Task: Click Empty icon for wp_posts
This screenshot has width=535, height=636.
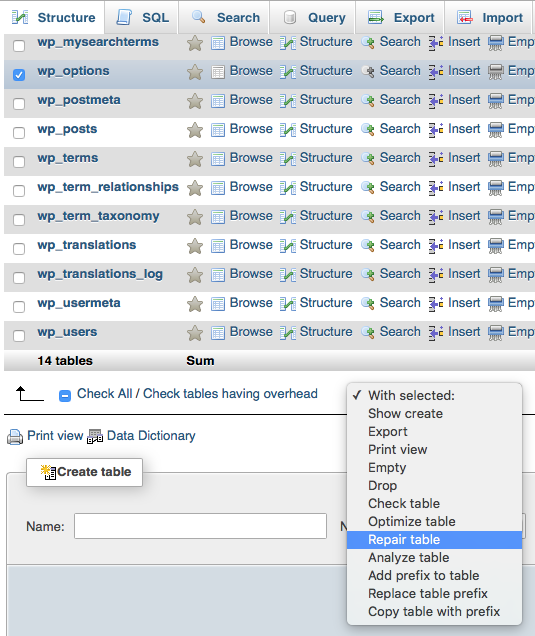Action: (x=495, y=130)
